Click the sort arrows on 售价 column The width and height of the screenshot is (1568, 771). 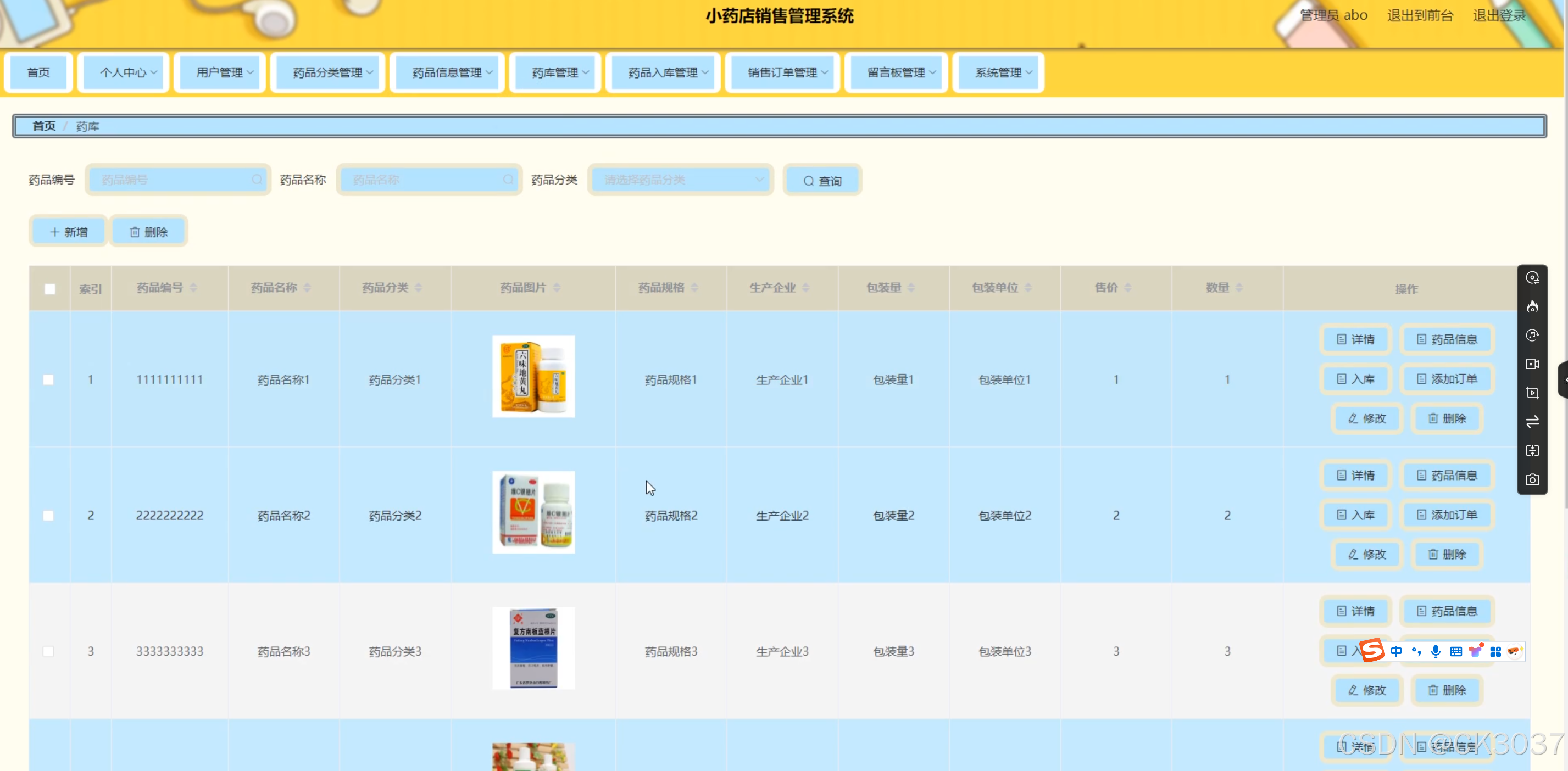tap(1128, 287)
